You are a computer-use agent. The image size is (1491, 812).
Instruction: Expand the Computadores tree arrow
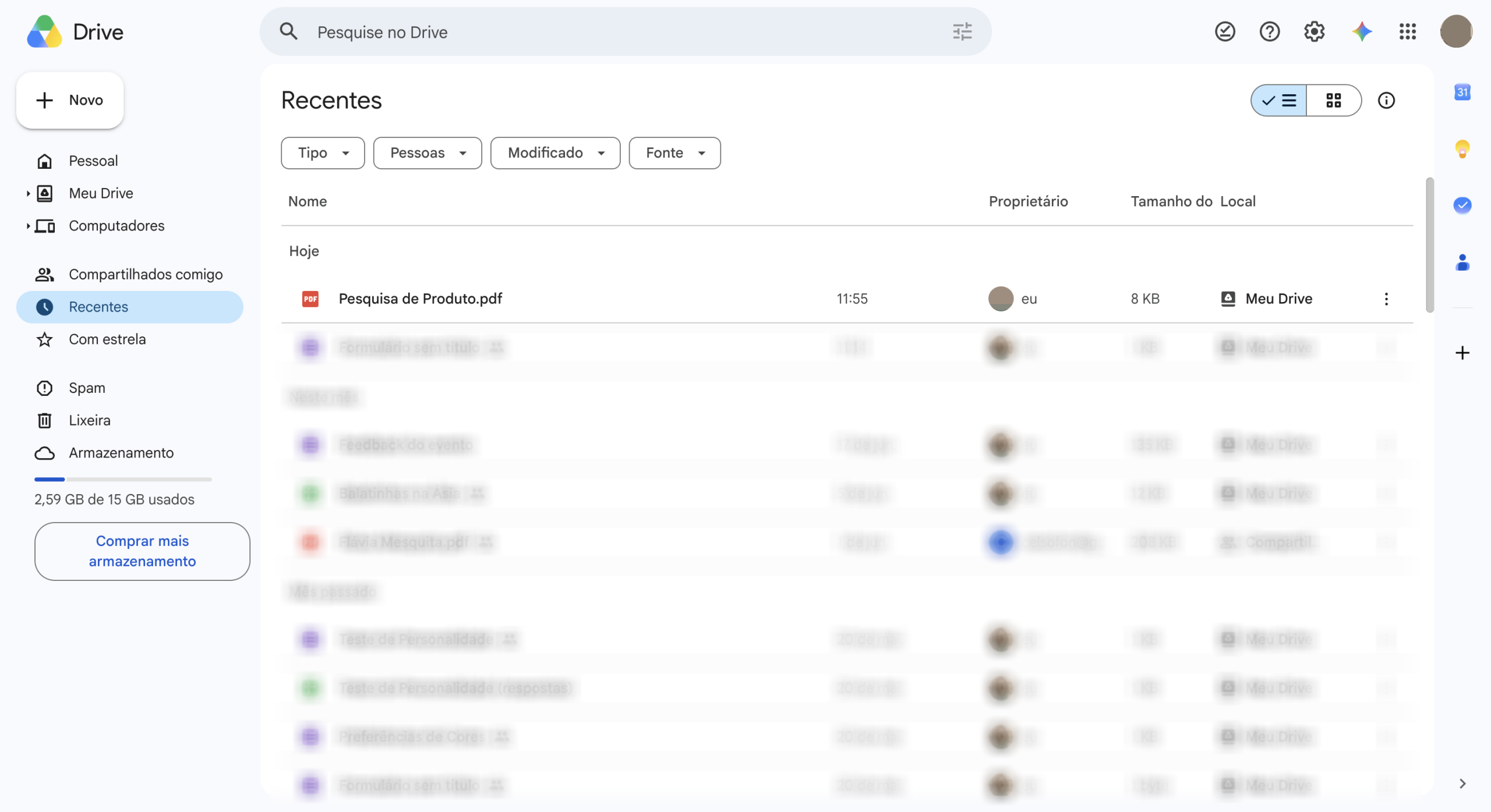coord(27,226)
